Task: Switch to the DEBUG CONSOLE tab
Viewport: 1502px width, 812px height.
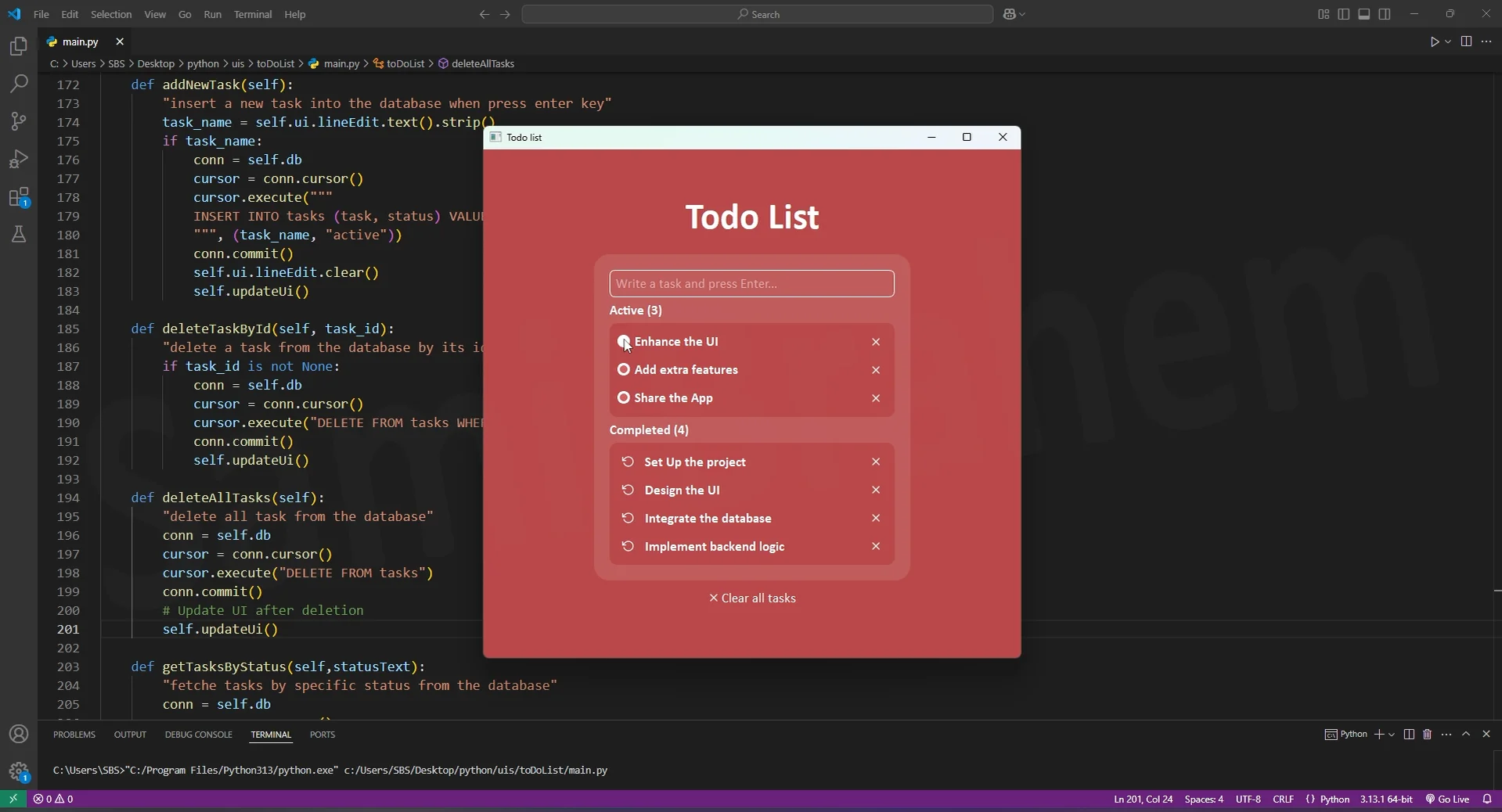Action: point(198,734)
